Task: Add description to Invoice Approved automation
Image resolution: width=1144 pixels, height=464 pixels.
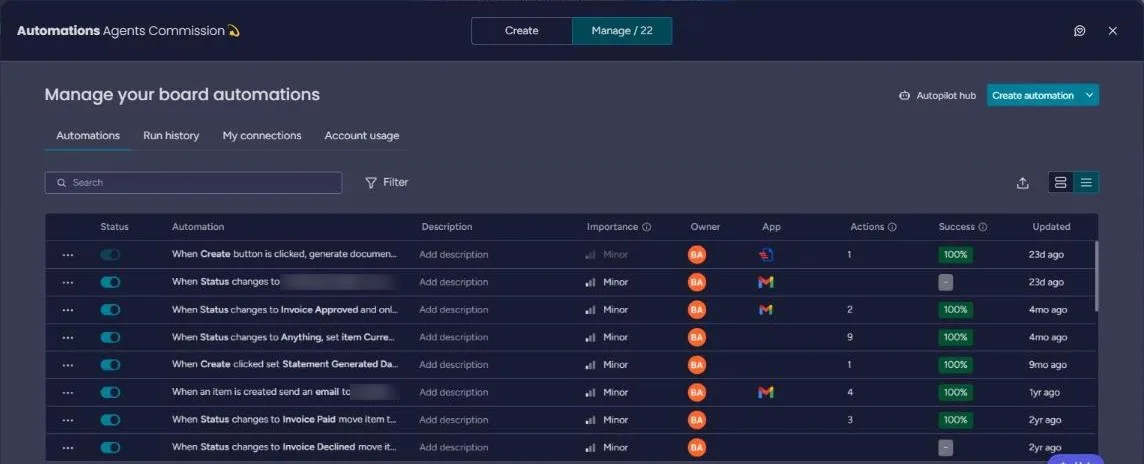Action: tap(454, 310)
